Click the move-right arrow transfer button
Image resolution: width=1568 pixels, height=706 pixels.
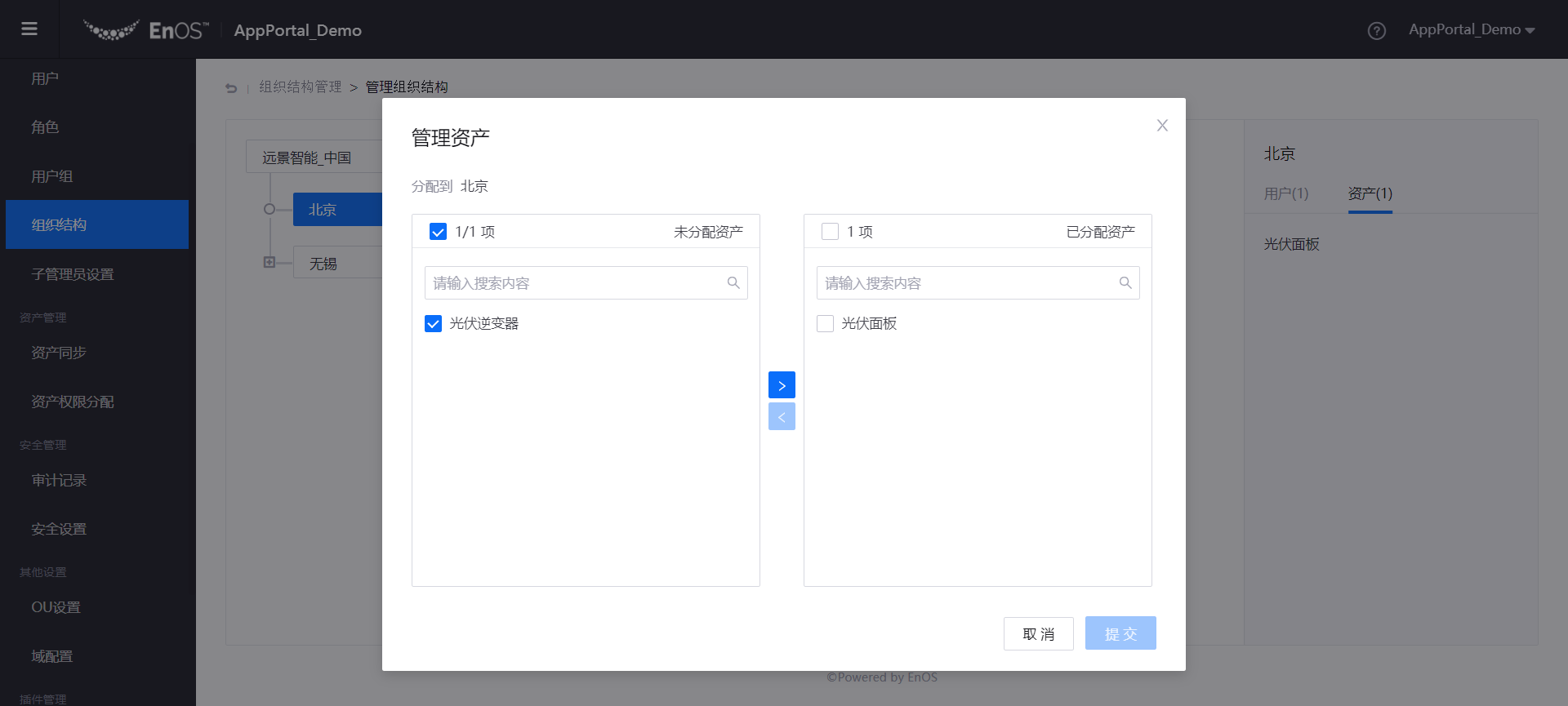point(782,385)
